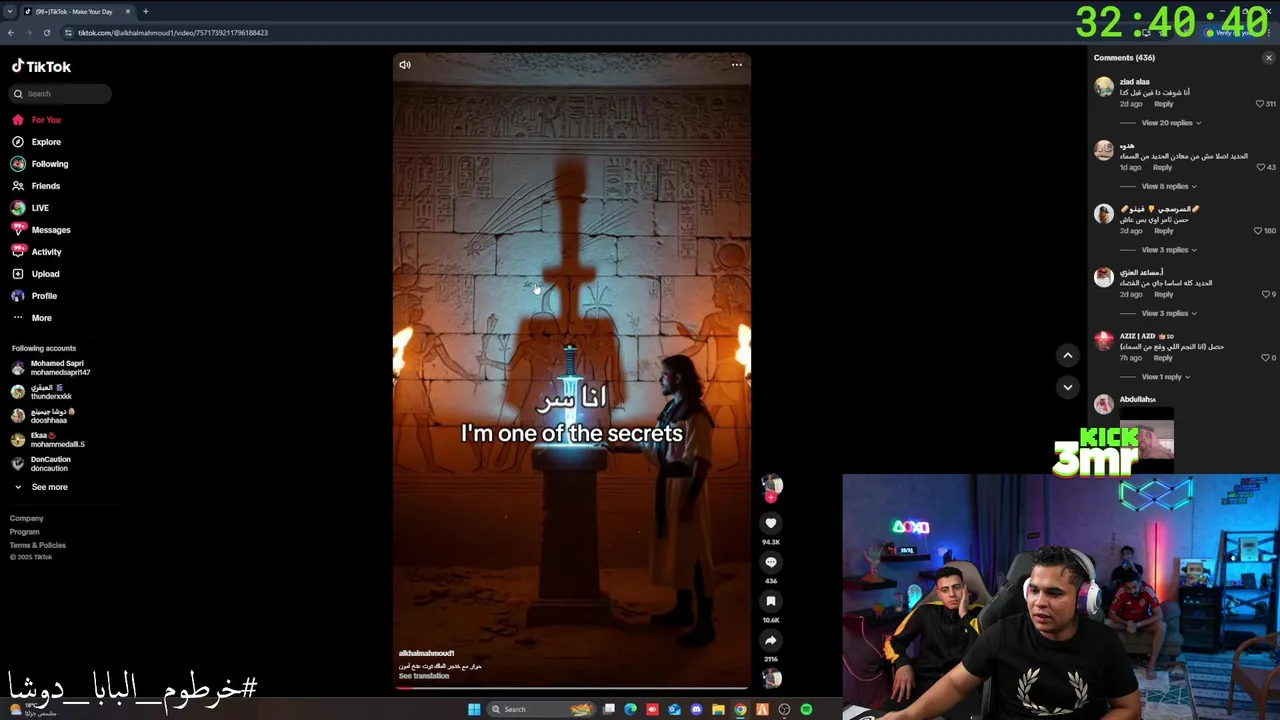
Task: Open Explore in sidebar
Action: tap(46, 142)
